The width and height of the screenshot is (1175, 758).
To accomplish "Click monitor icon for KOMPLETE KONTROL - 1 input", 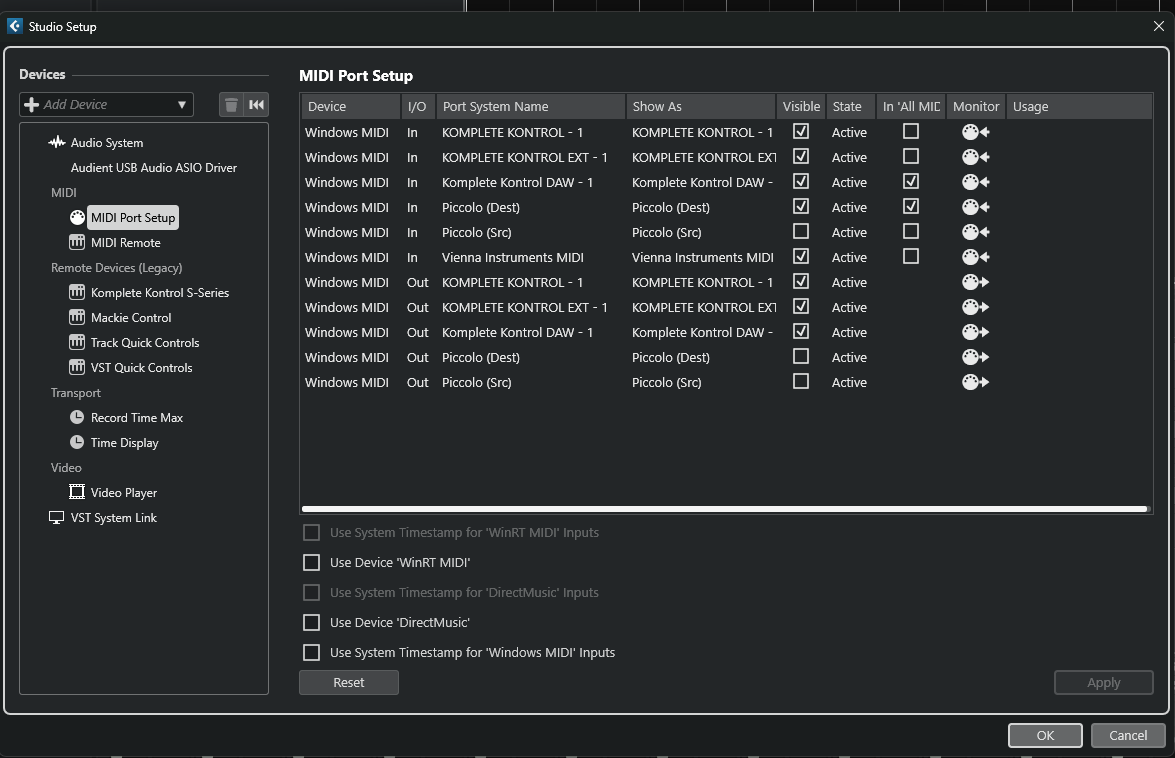I will pos(975,132).
